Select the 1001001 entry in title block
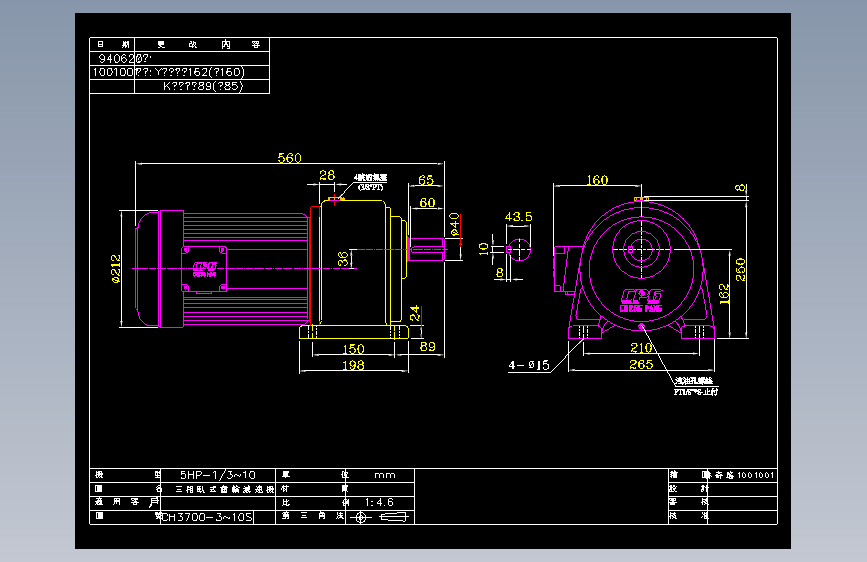867x562 pixels. coord(755,475)
